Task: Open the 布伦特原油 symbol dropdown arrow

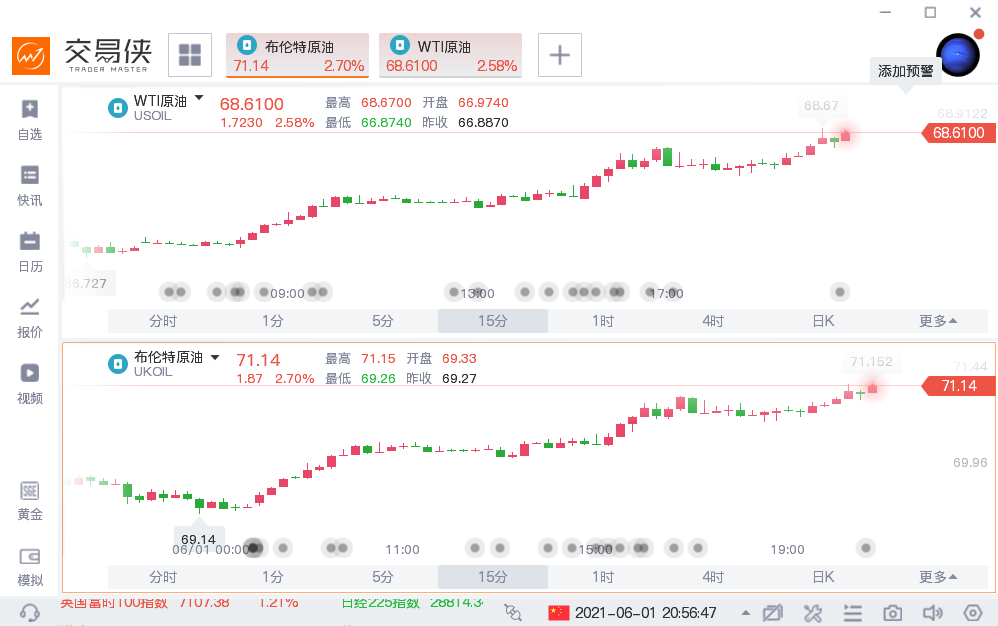Action: (x=215, y=358)
